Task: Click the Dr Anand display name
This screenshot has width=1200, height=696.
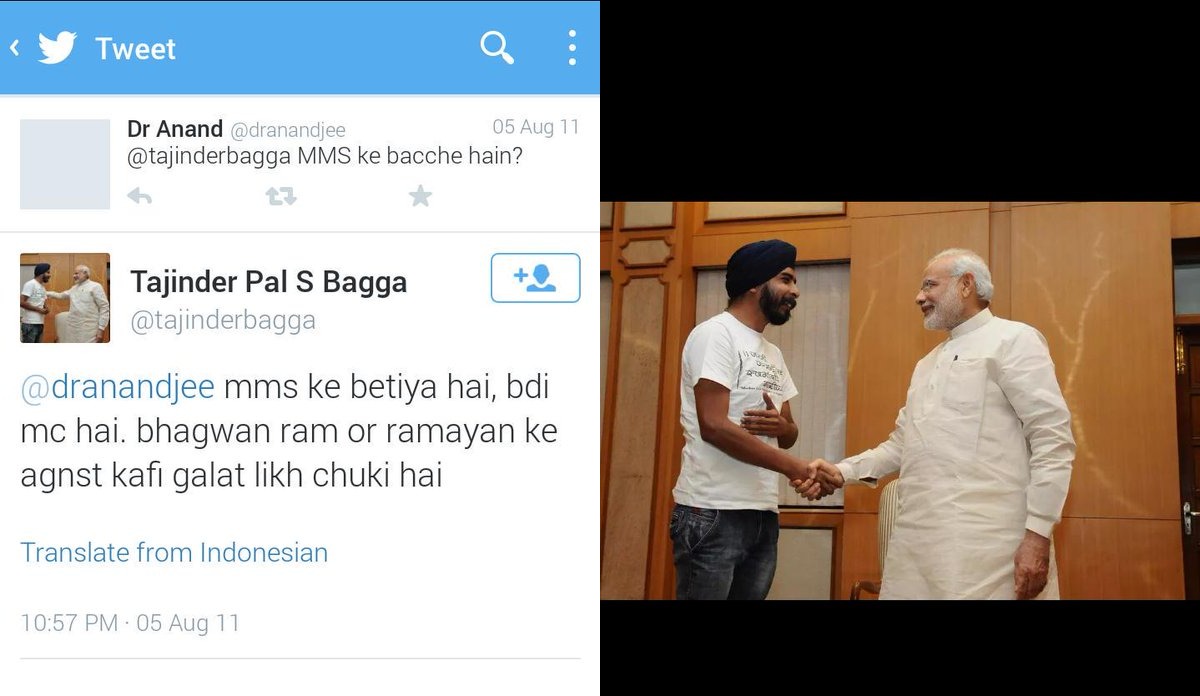Action: pos(175,129)
